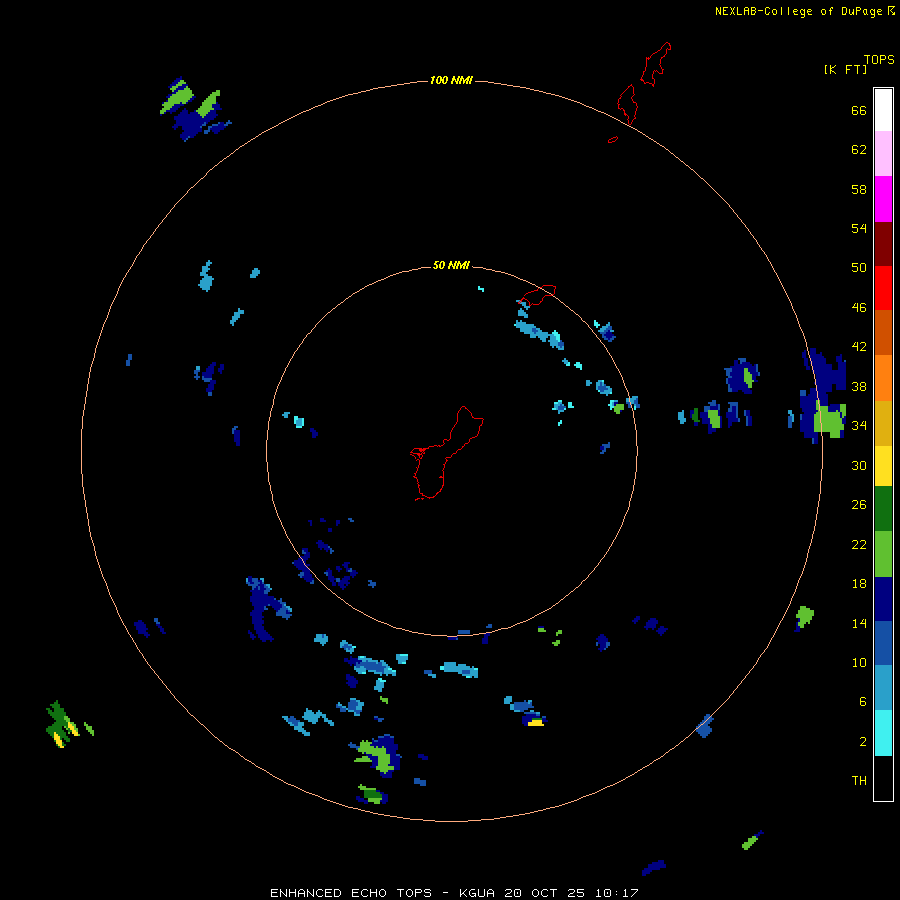Click the '50' legend value
900x900 pixels.
point(859,268)
